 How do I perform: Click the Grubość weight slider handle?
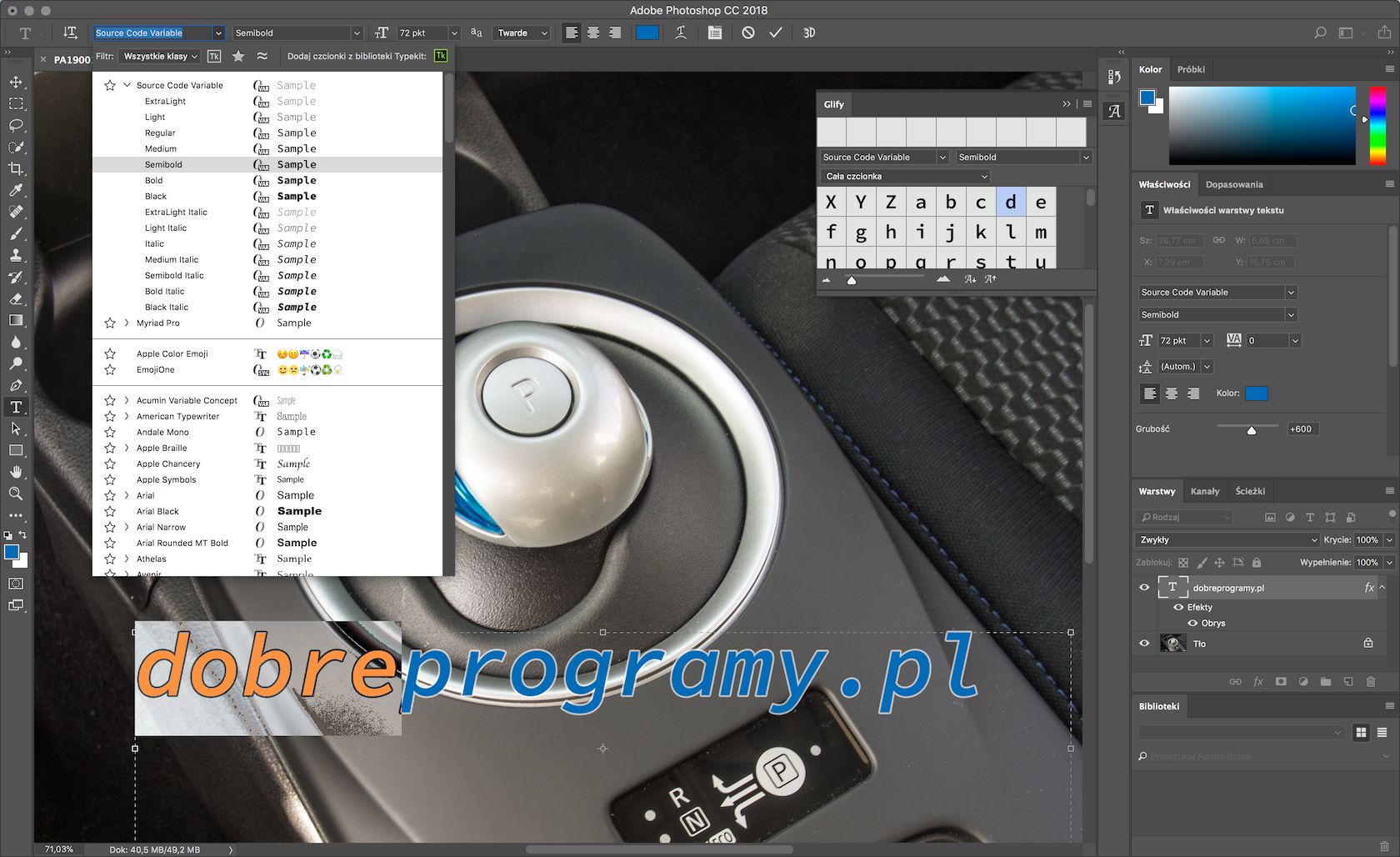point(1251,430)
